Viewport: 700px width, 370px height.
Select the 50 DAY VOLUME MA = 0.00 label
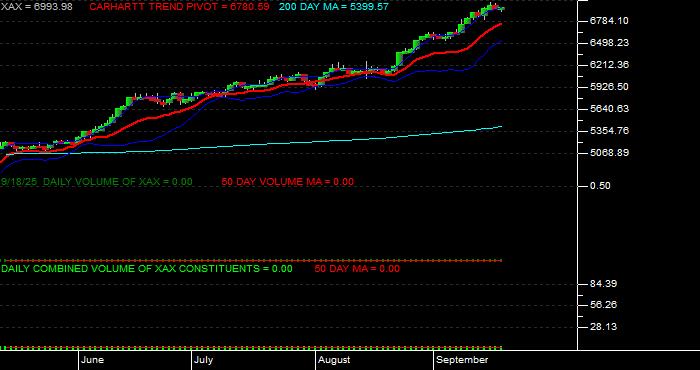pos(288,182)
